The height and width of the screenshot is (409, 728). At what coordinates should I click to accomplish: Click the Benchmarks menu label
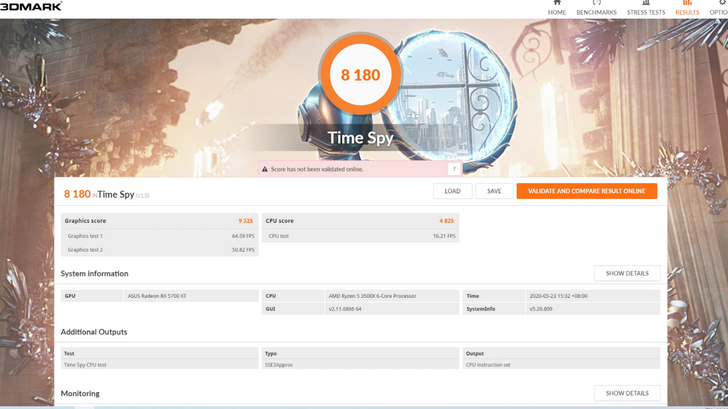click(x=596, y=13)
